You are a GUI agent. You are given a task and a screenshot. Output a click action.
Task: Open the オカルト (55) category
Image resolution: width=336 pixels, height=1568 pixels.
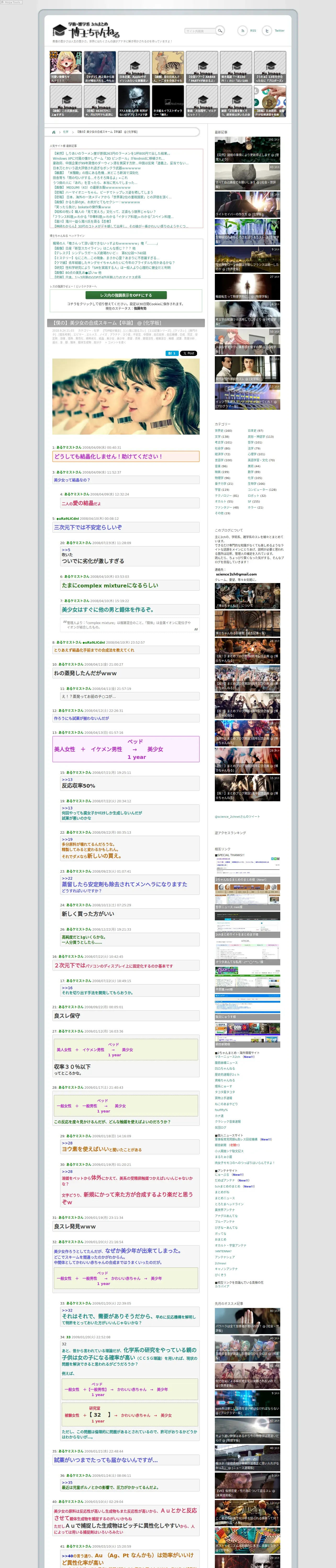224,501
